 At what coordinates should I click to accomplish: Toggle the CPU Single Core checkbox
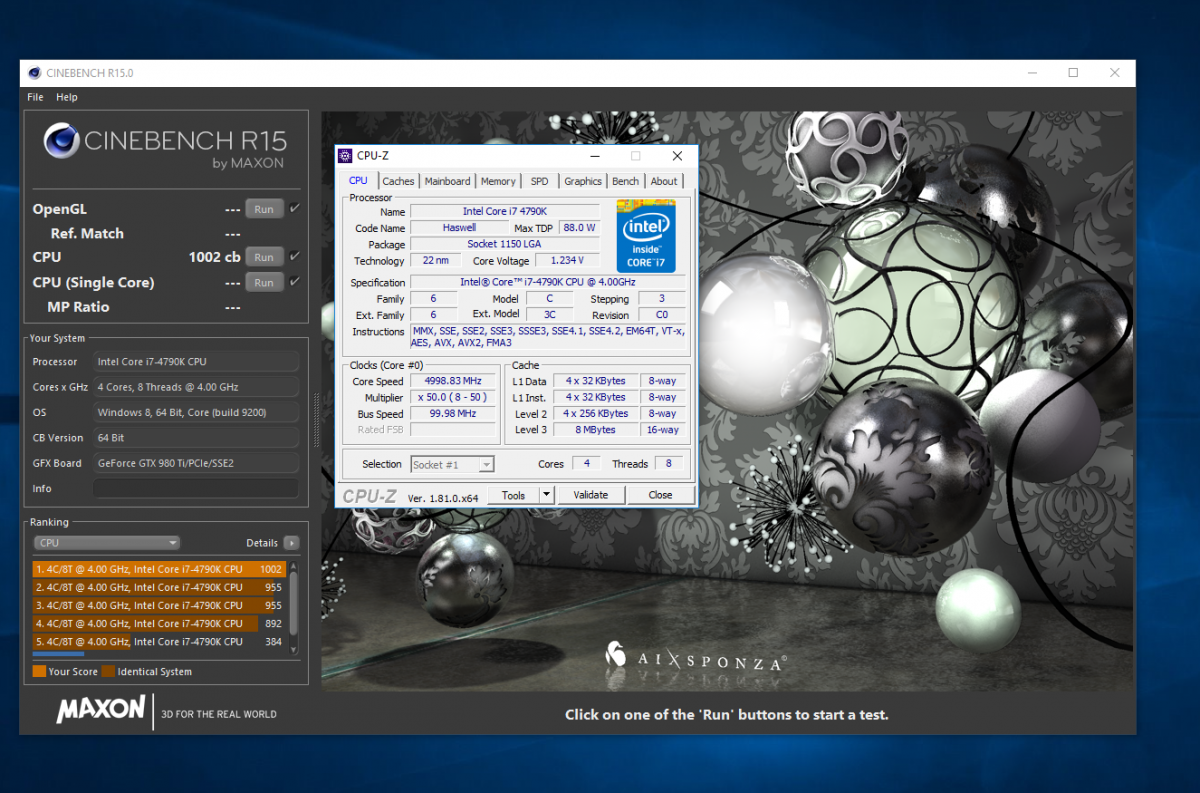point(295,281)
